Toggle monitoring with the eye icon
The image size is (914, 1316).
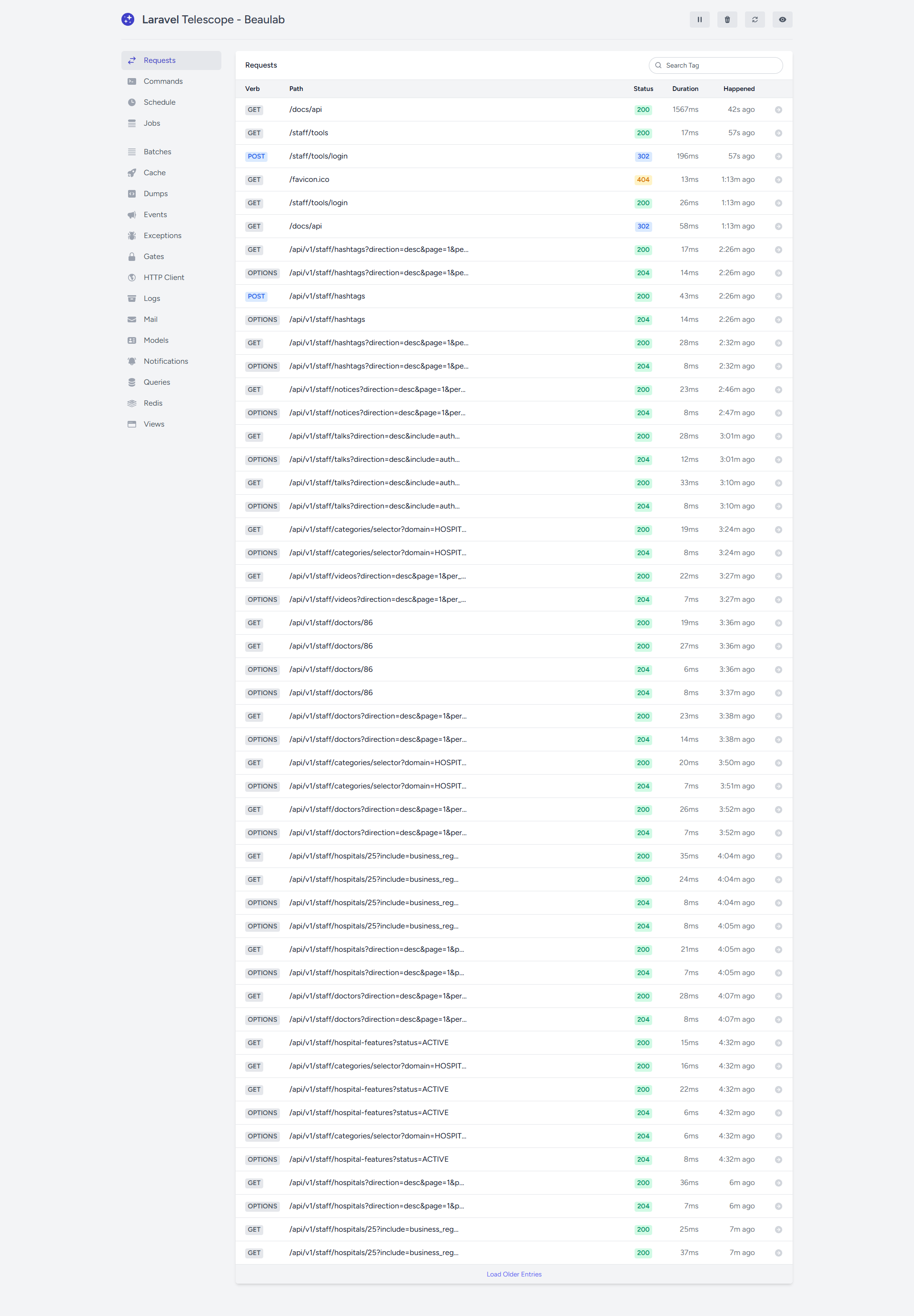tap(782, 20)
